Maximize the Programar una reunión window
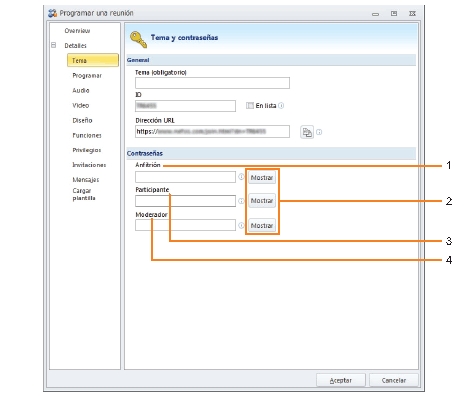468x397 pixels. 394,13
